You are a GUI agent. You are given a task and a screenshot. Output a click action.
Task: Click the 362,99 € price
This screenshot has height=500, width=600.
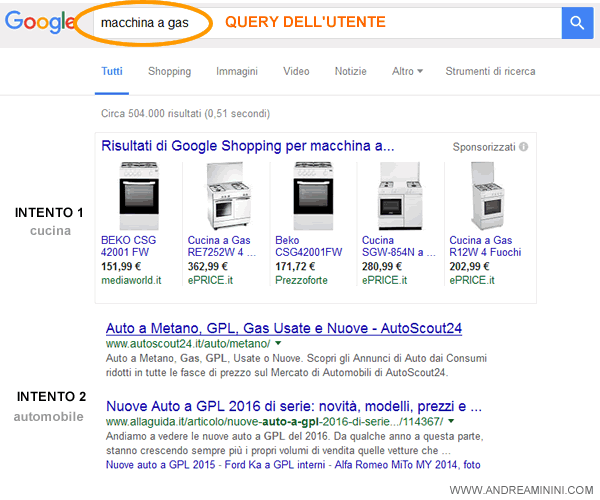[208, 266]
